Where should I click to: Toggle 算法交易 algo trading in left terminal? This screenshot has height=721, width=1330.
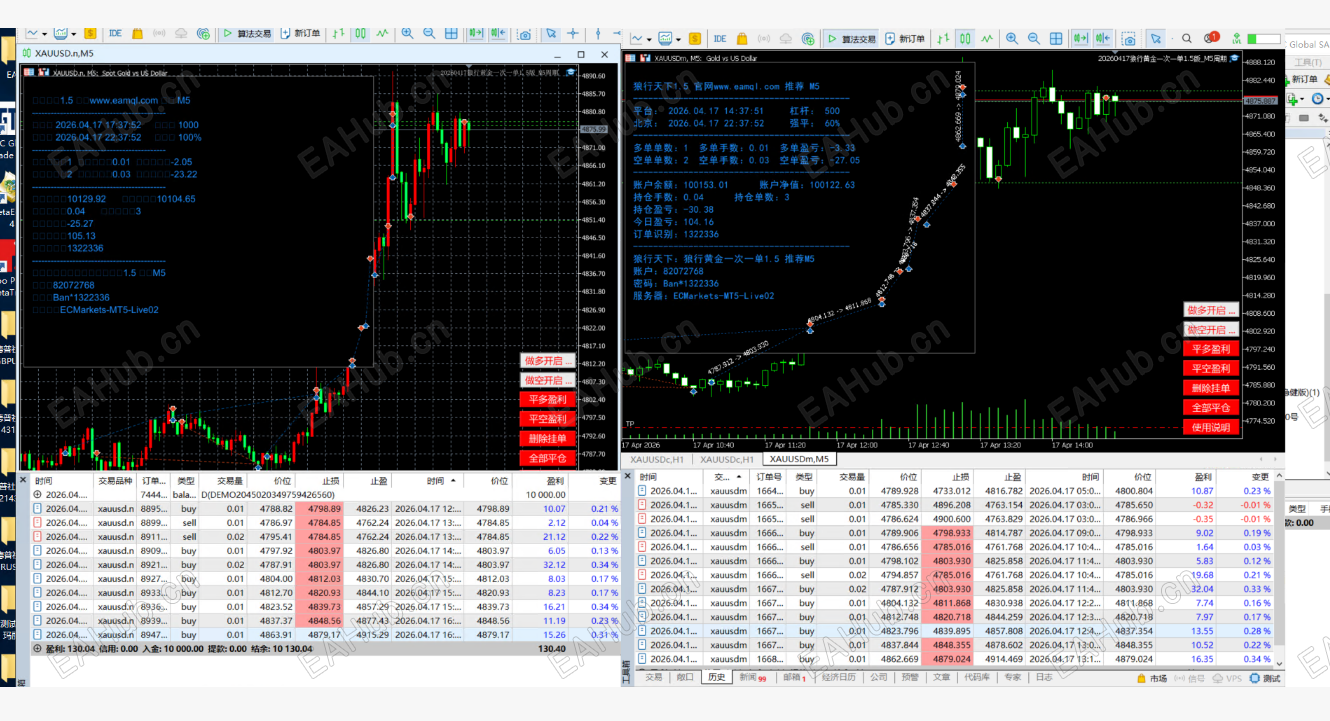click(x=246, y=33)
